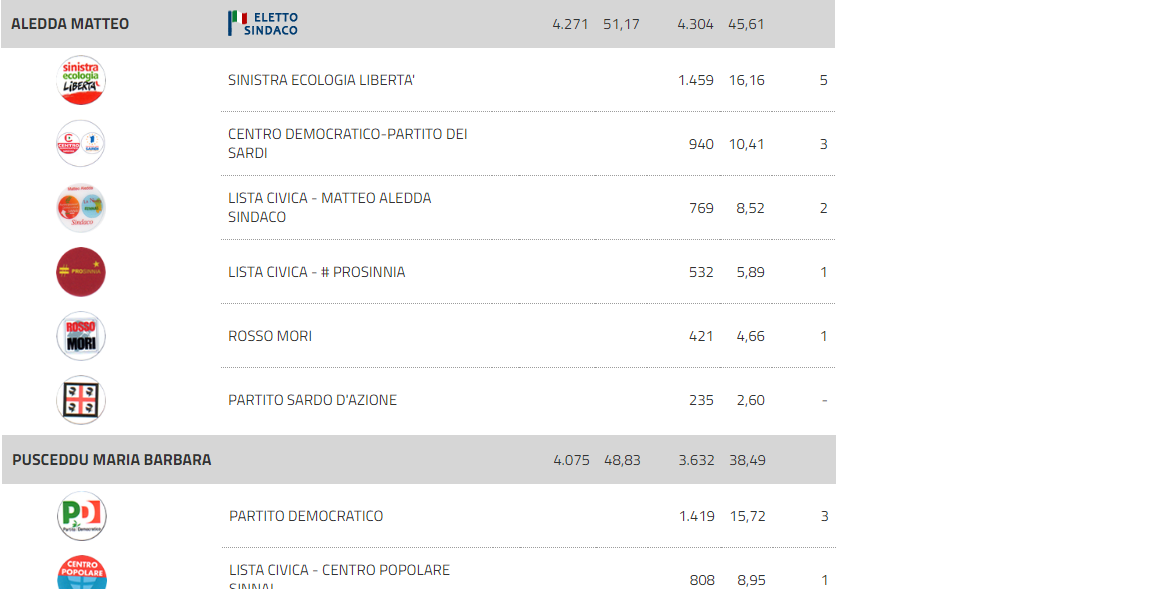Click the Partito Democratico PD logo
The height and width of the screenshot is (589, 1164).
pos(82,515)
